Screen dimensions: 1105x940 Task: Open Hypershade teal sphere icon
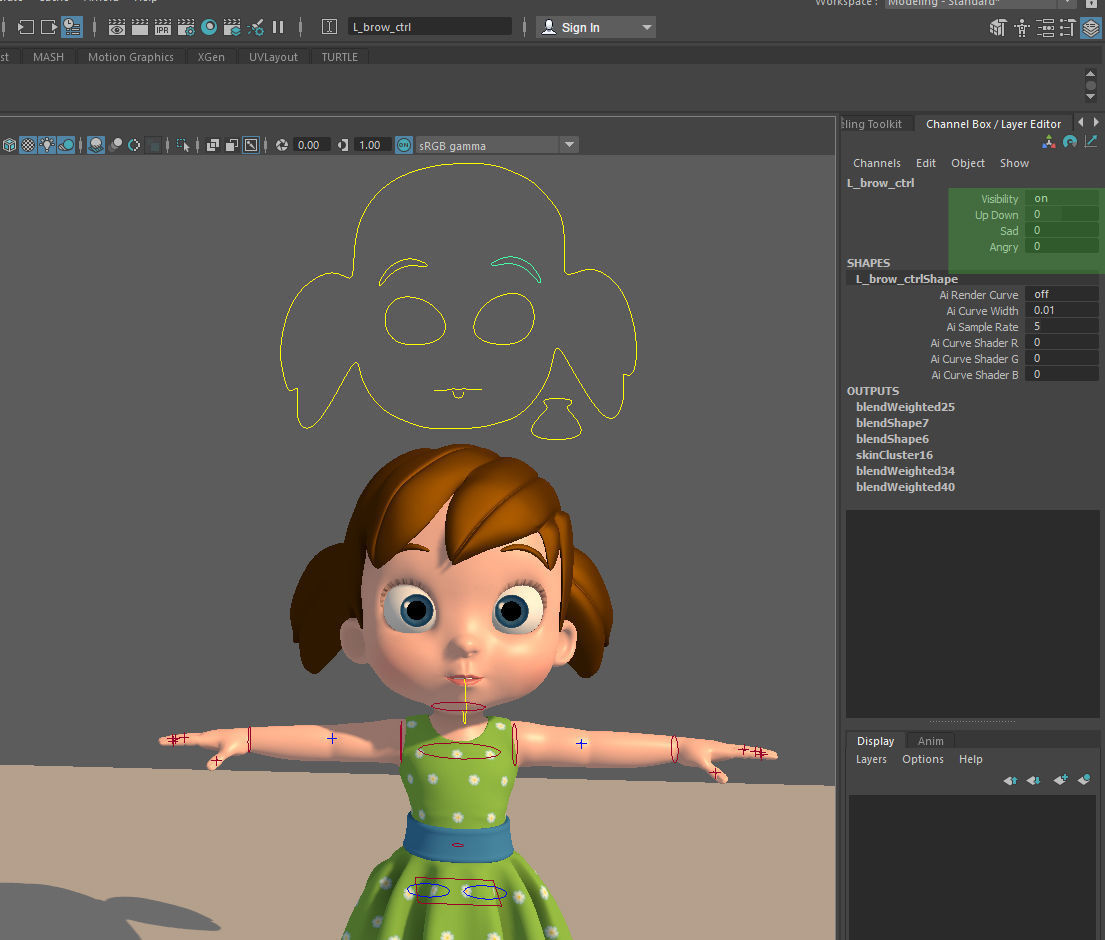click(x=209, y=27)
